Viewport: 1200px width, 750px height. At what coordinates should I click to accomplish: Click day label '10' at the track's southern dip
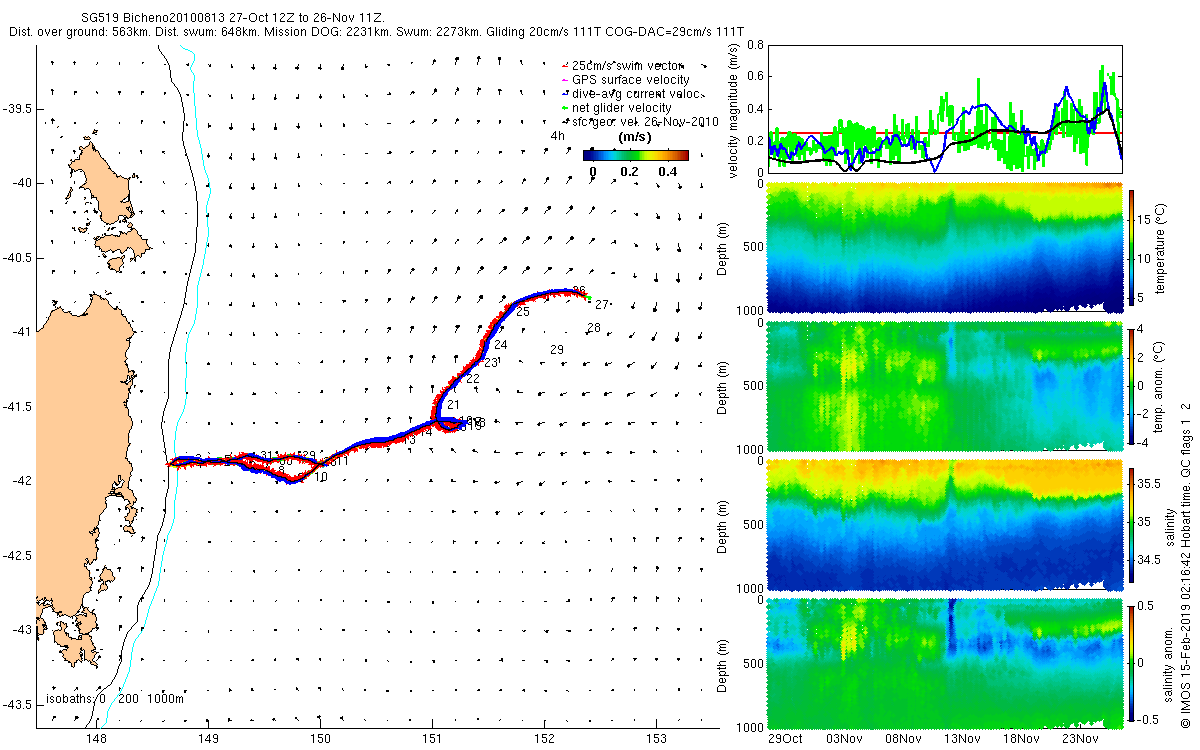321,478
